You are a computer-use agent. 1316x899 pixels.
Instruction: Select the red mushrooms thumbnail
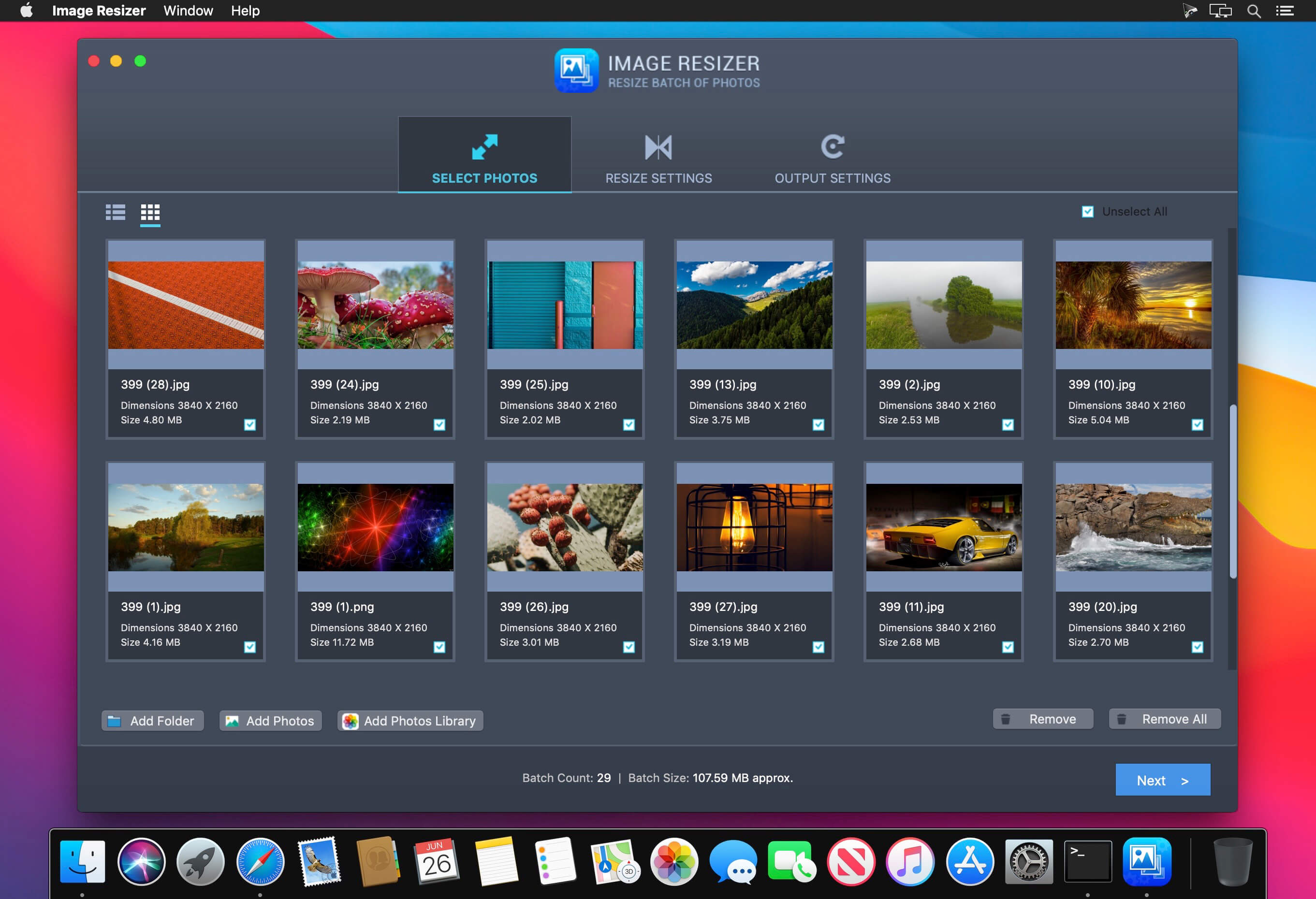(376, 305)
